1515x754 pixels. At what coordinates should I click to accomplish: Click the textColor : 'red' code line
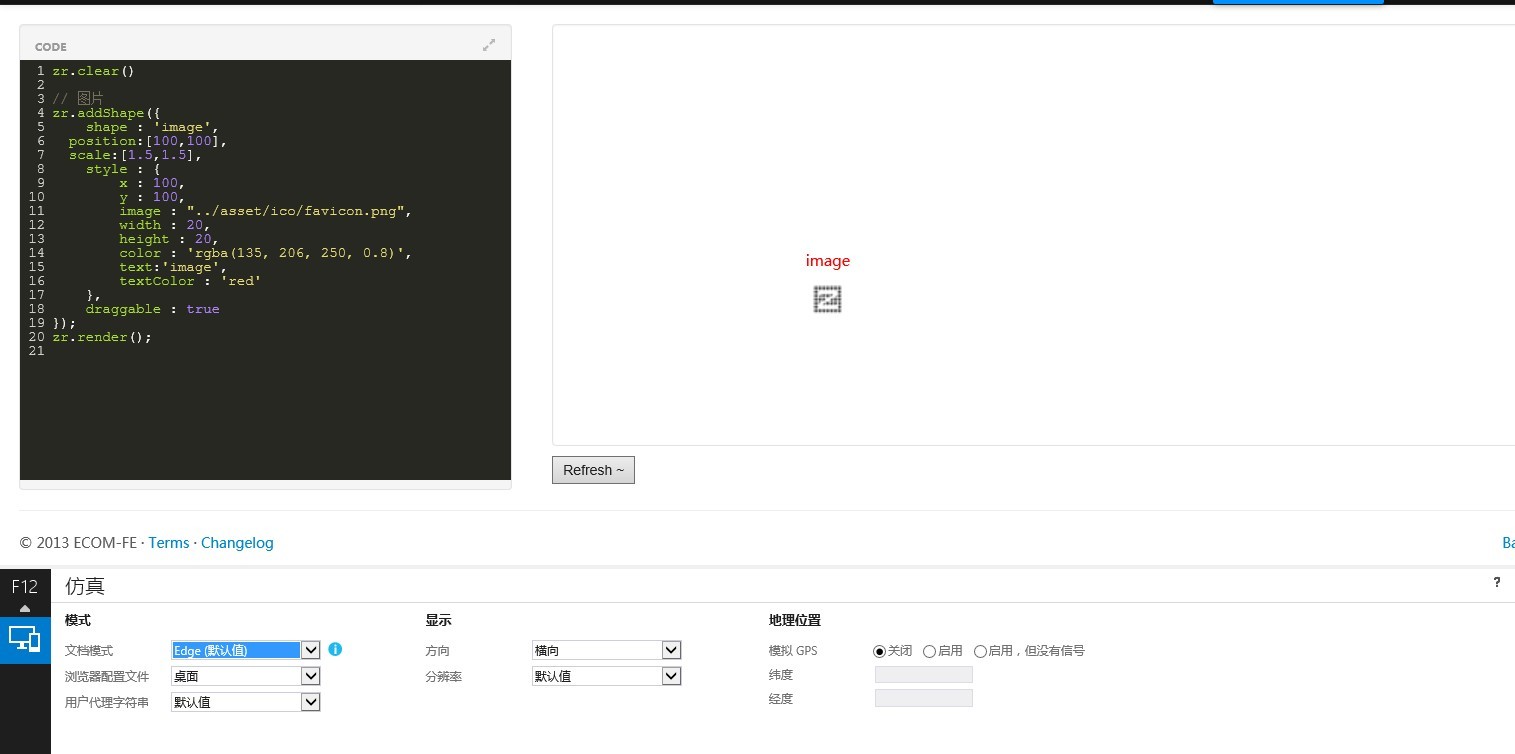point(190,281)
